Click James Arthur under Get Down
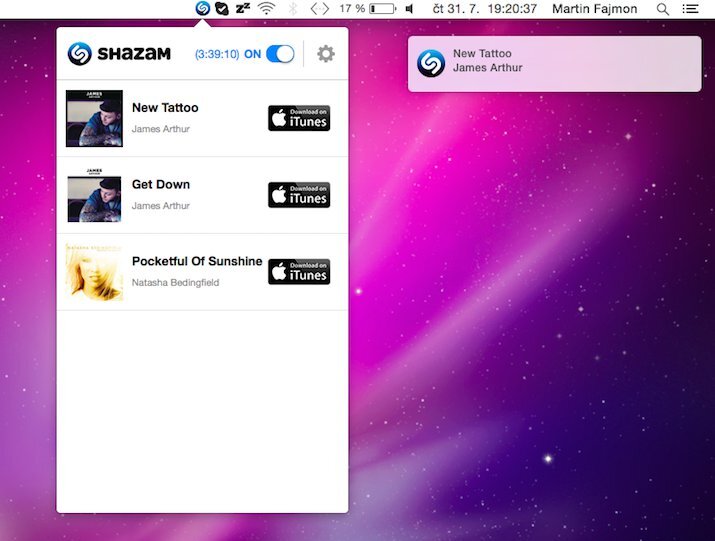The width and height of the screenshot is (715, 541). (161, 206)
